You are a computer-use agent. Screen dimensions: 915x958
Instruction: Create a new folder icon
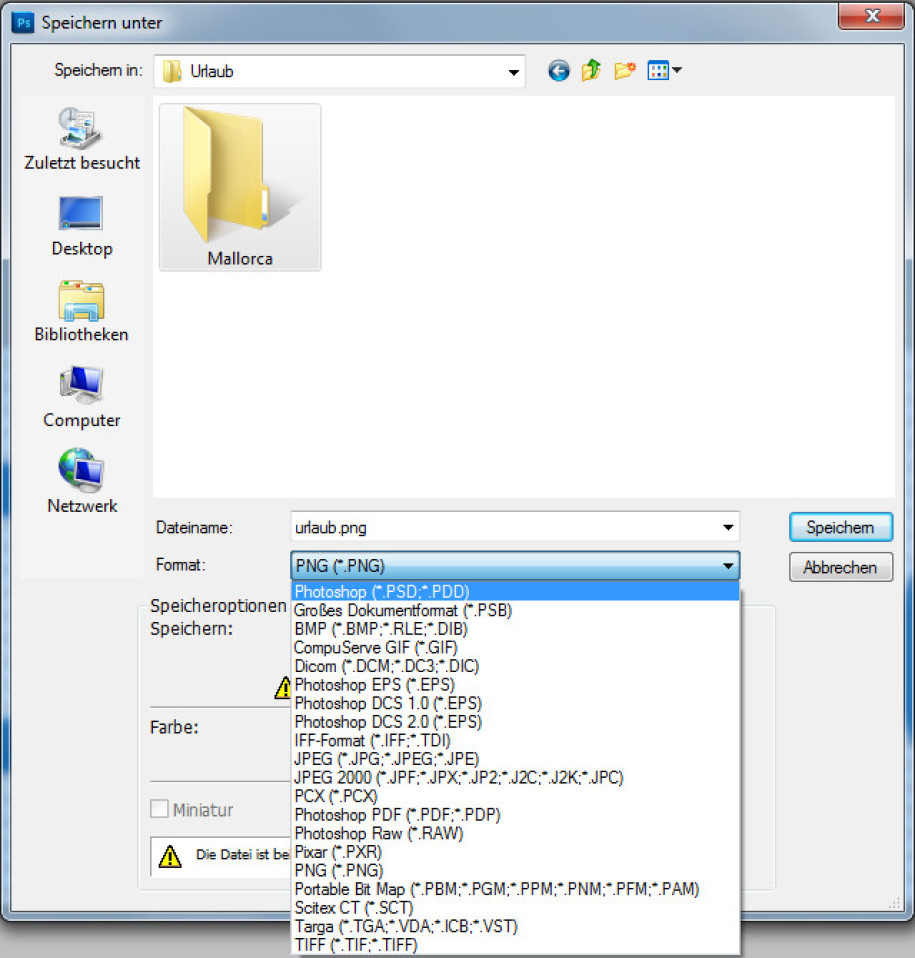[624, 71]
